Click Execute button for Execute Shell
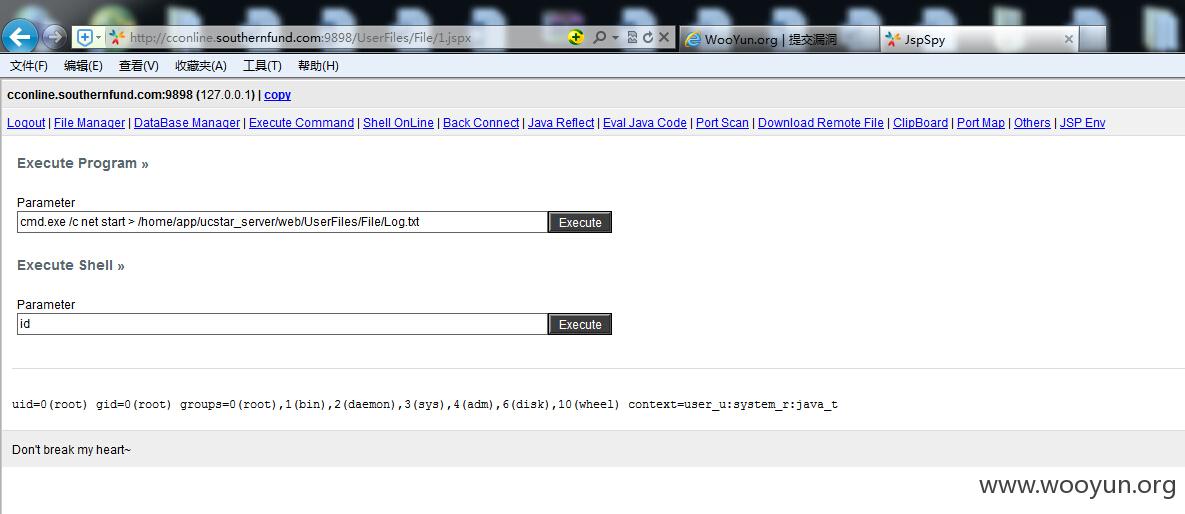1185x514 pixels. 580,324
